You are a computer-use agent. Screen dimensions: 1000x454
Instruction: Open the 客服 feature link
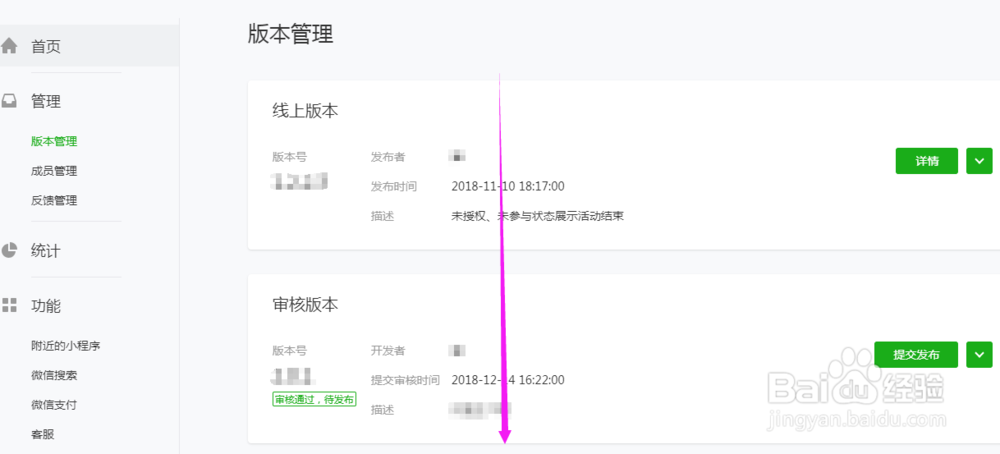[x=42, y=434]
